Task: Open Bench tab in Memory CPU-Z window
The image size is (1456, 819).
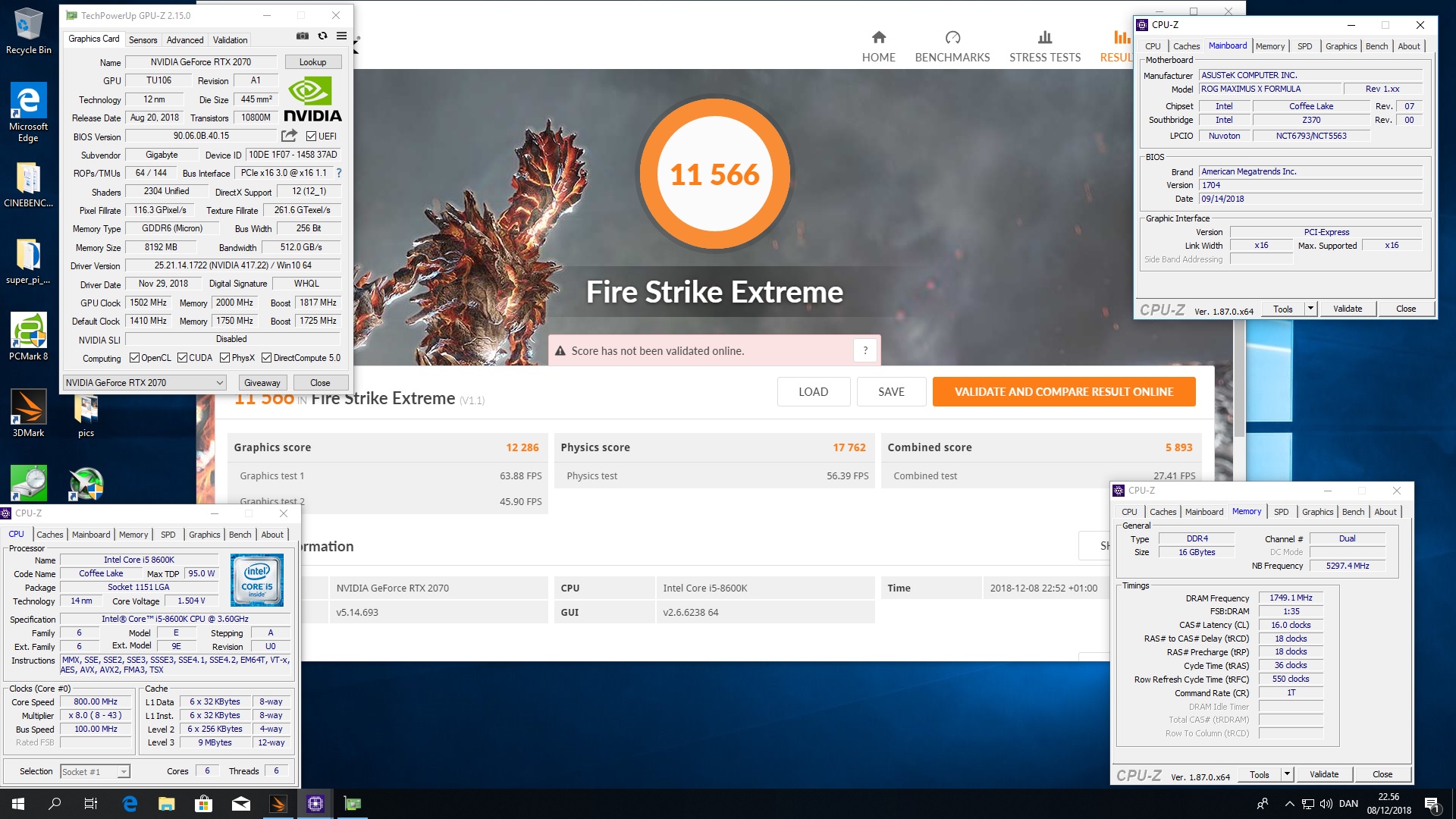Action: click(x=1353, y=512)
